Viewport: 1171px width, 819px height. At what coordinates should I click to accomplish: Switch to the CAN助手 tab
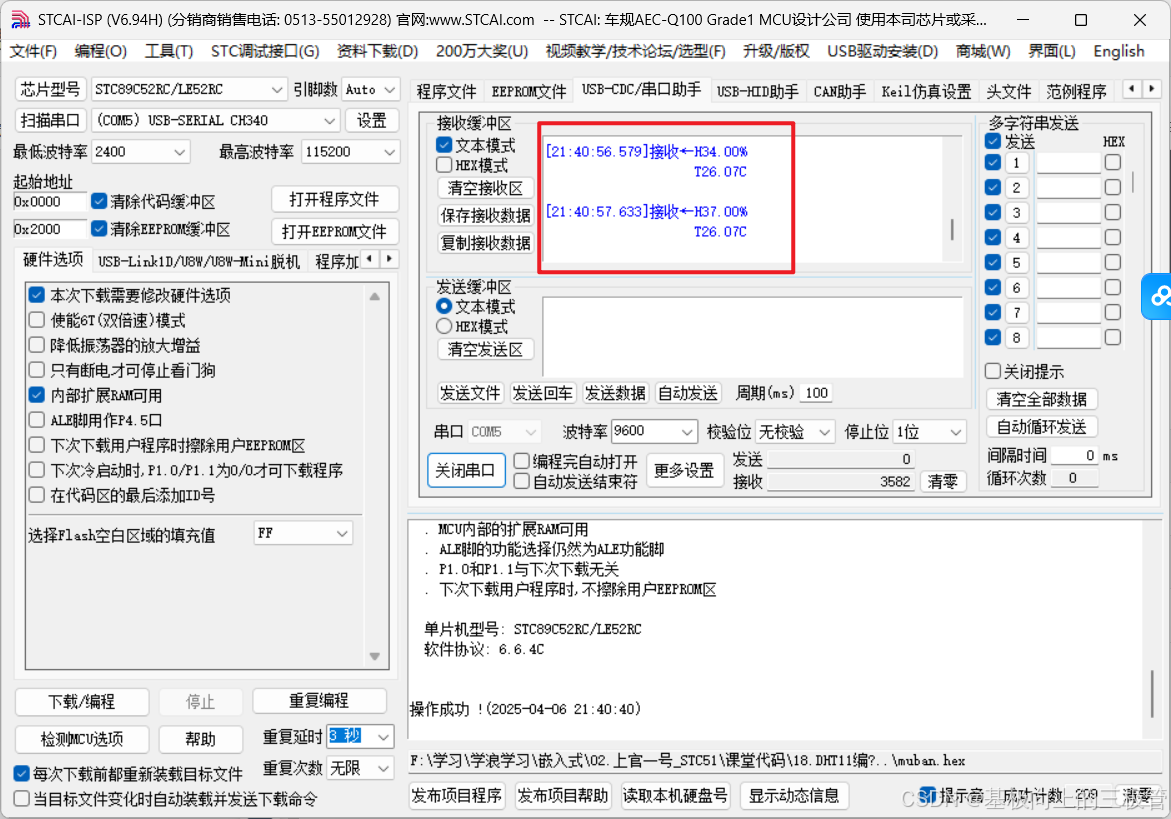(x=839, y=91)
